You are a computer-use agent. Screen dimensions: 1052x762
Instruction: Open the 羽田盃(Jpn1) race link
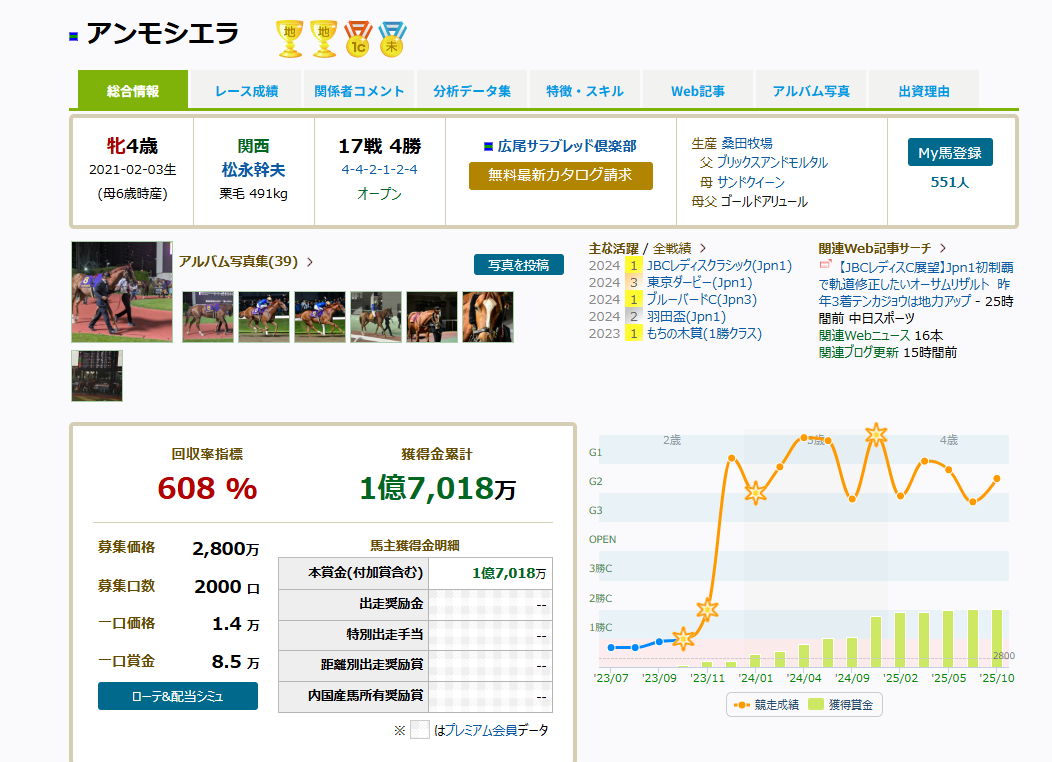click(686, 317)
